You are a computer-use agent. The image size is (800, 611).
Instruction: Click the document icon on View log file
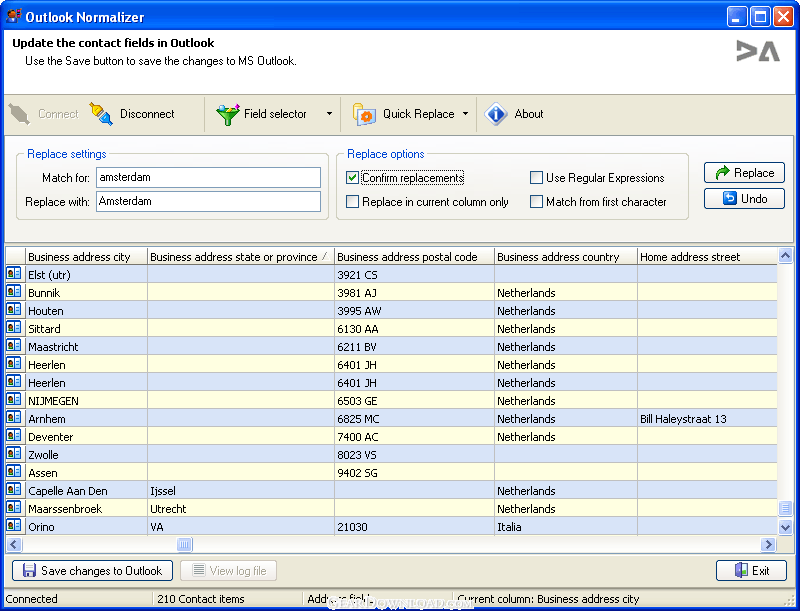pyautogui.click(x=199, y=570)
